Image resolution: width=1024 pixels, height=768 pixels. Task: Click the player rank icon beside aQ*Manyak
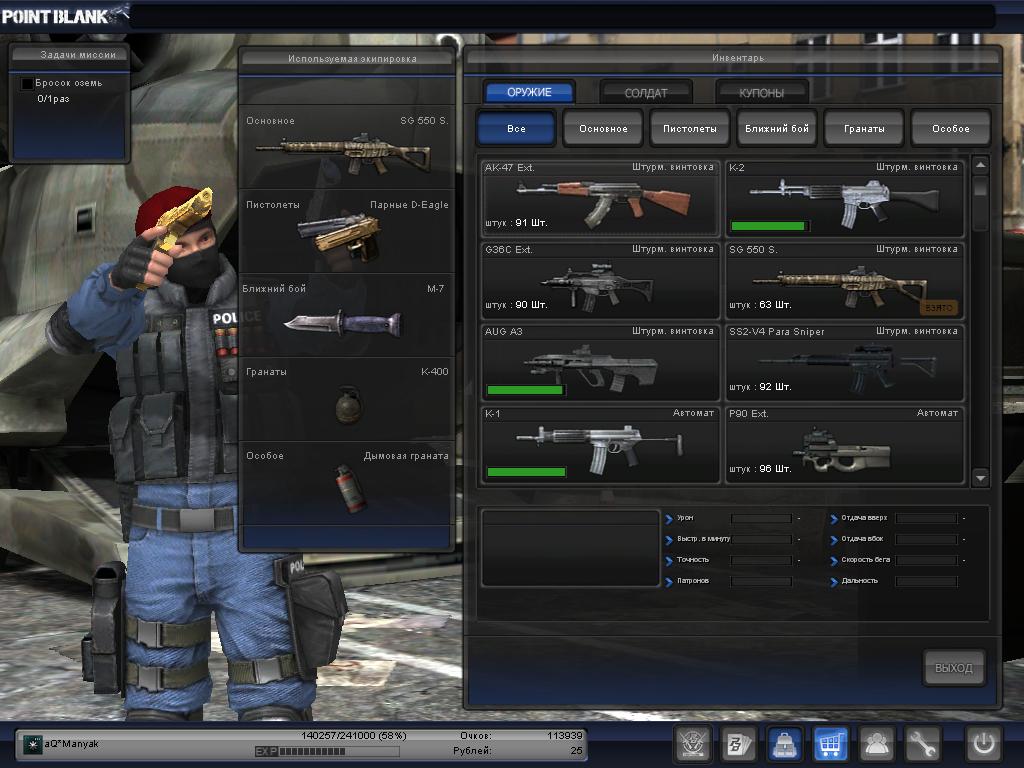[32, 744]
